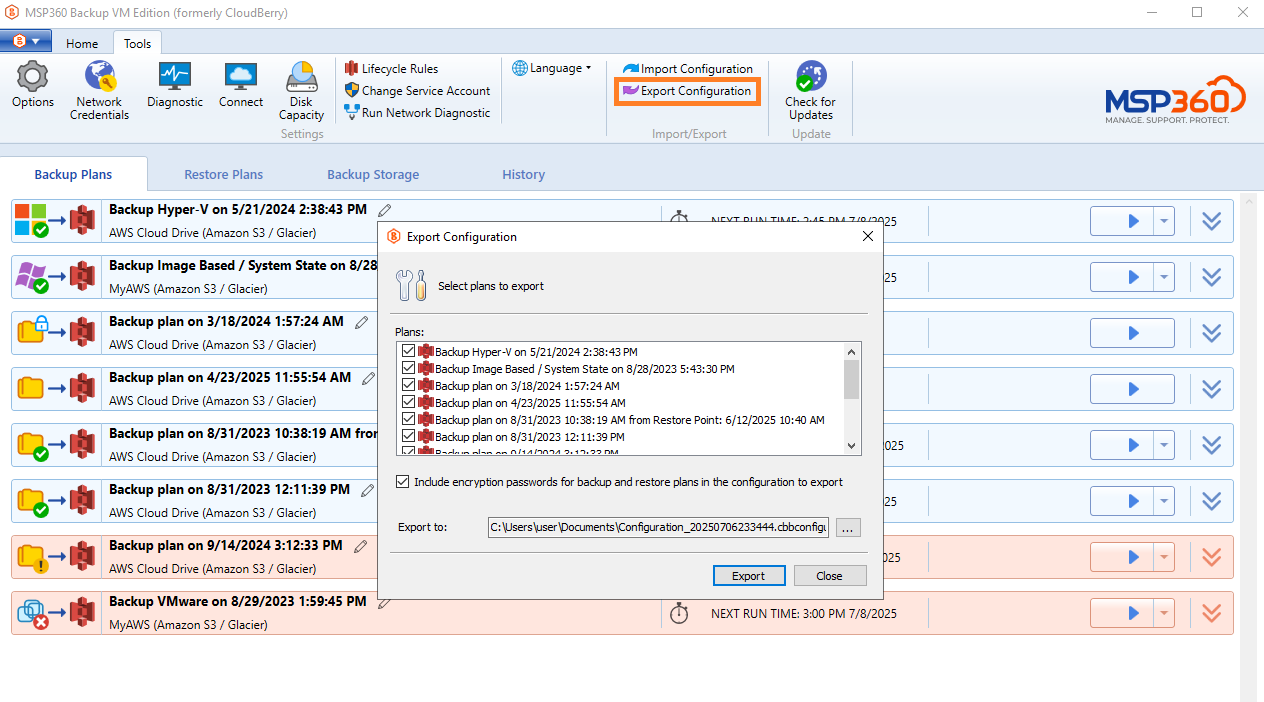Click encrypted folder icon of 3/18/2024 plan

point(32,331)
